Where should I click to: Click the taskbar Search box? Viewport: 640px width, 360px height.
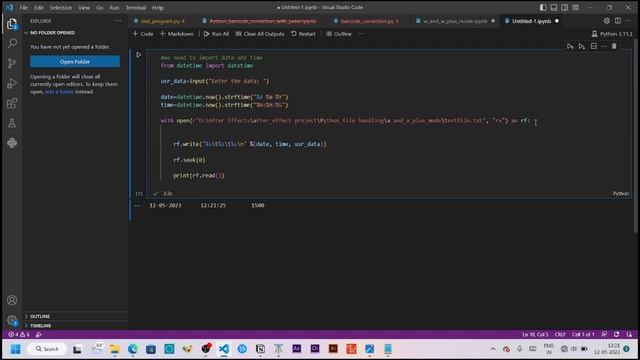tap(47, 349)
